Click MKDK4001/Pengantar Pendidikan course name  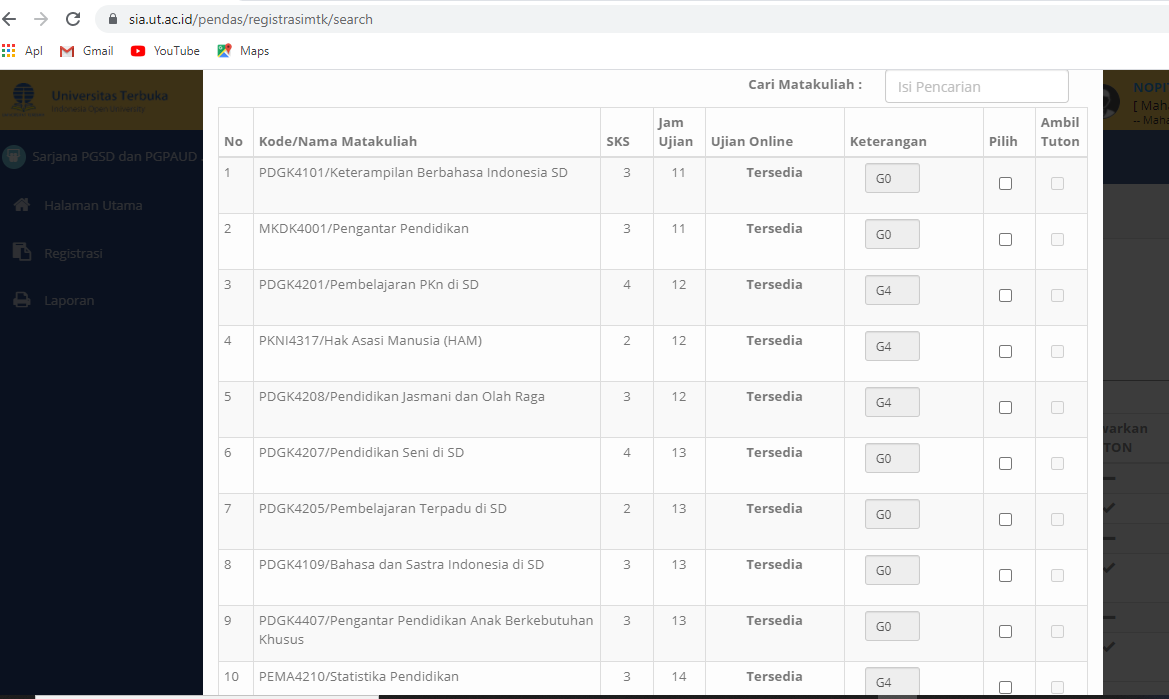click(x=364, y=228)
